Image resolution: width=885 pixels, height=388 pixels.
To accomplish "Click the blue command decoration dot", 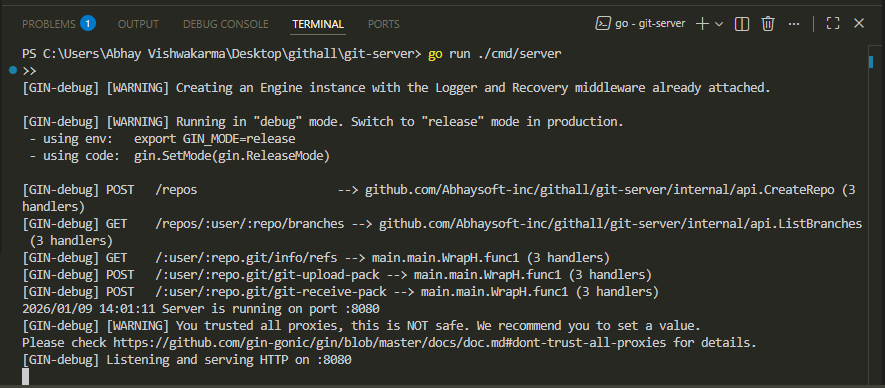I will pos(14,71).
